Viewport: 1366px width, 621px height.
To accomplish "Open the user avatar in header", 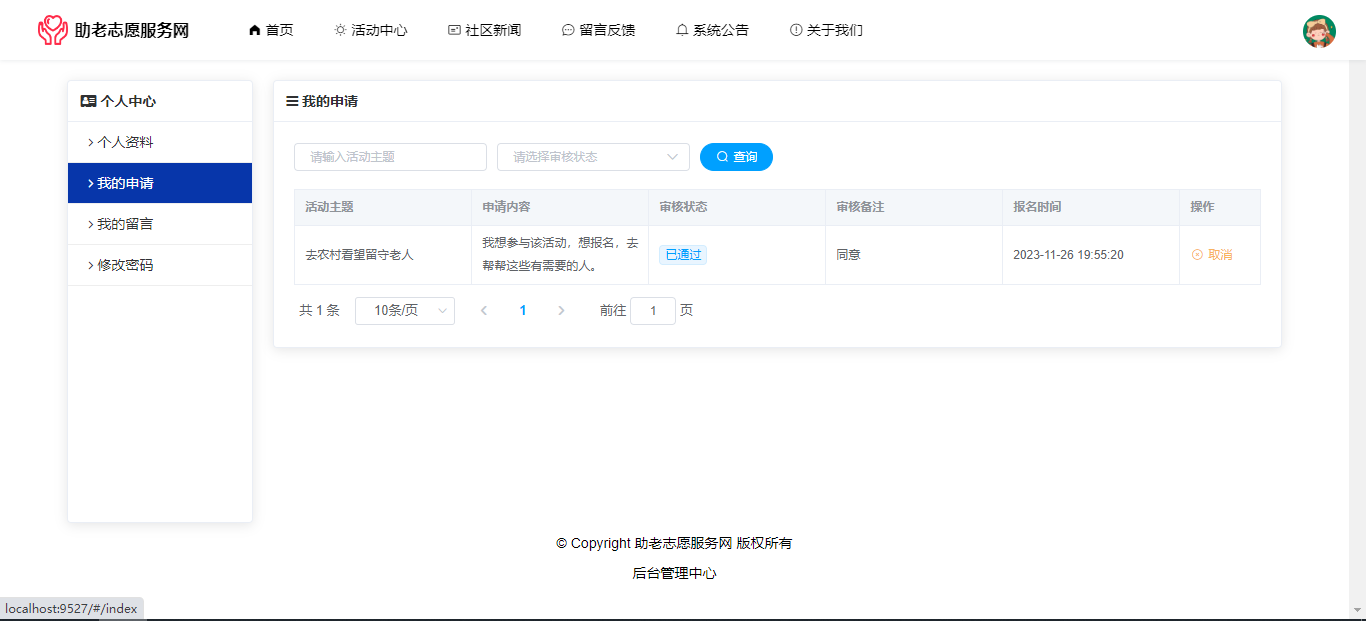I will tap(1319, 31).
